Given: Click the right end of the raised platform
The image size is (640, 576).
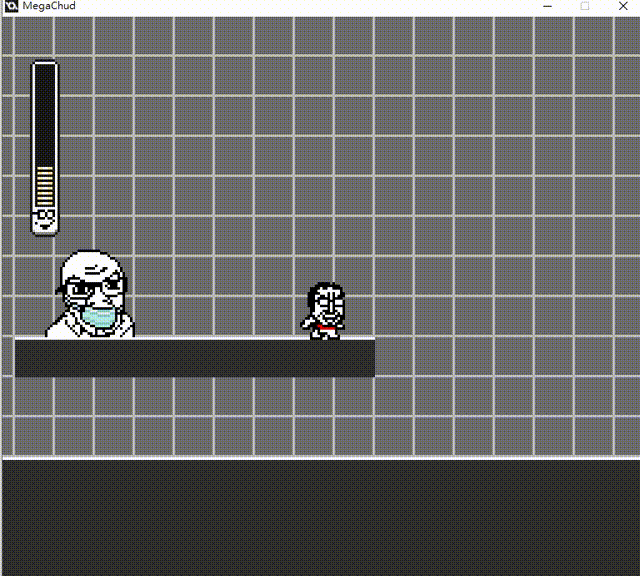Looking at the screenshot, I should 366,358.
